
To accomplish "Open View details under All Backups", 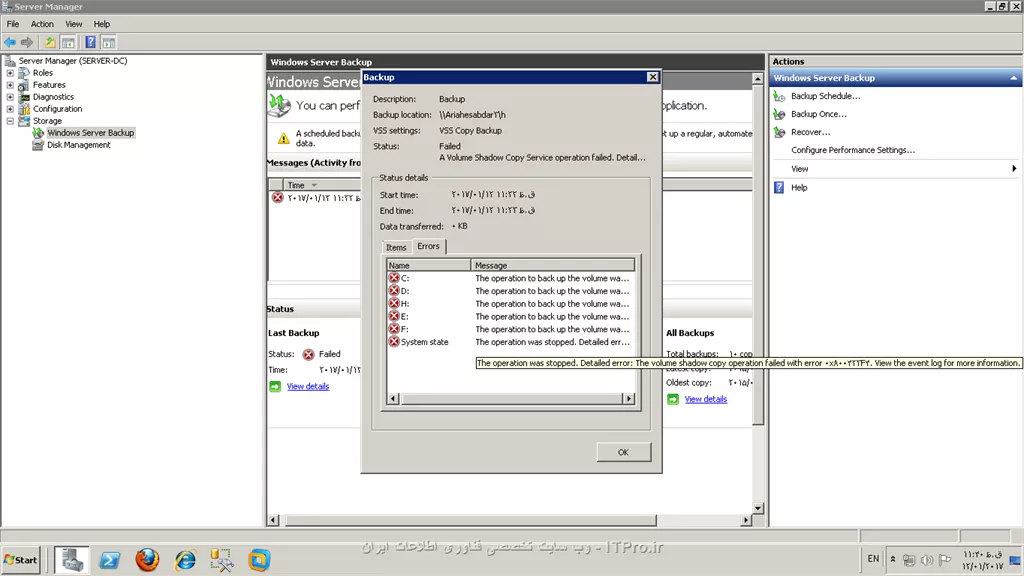I will [705, 399].
